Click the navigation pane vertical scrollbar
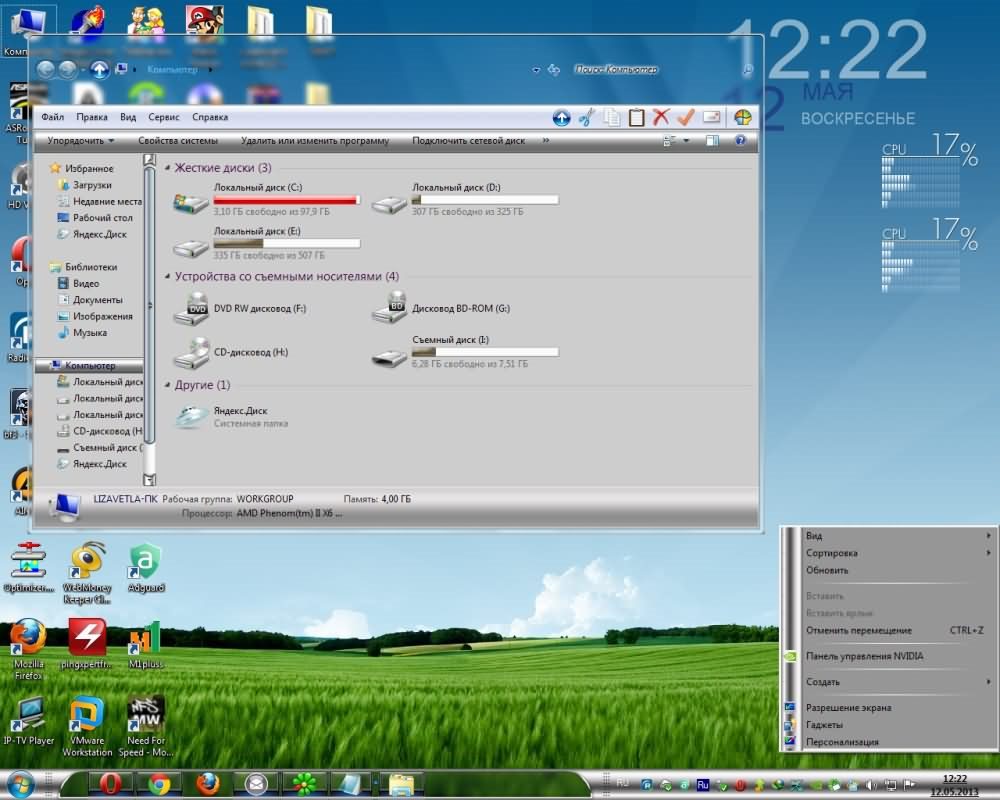Screen dimensions: 1000x800 point(149,300)
